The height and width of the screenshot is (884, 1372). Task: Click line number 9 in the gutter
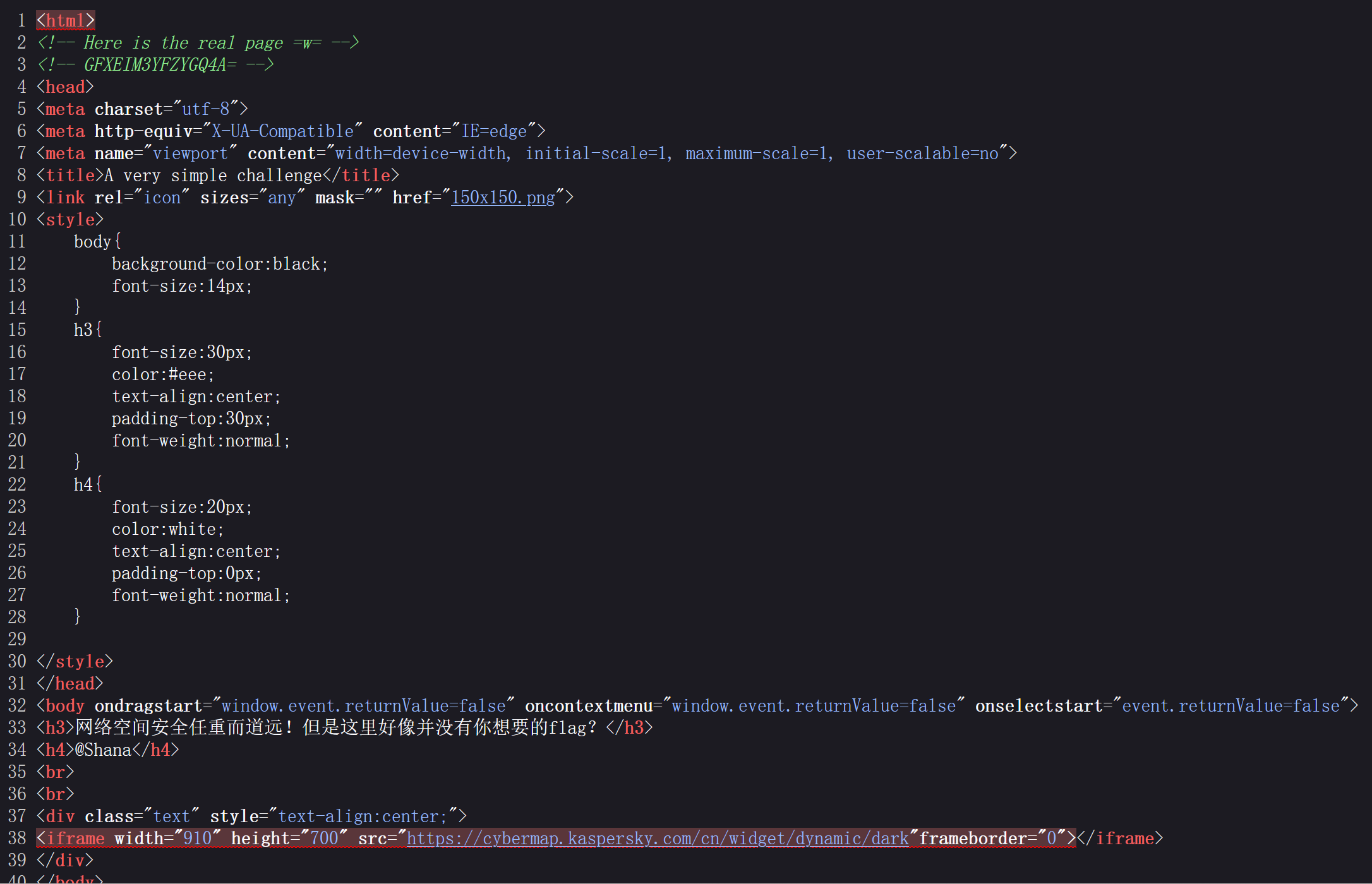click(x=21, y=198)
